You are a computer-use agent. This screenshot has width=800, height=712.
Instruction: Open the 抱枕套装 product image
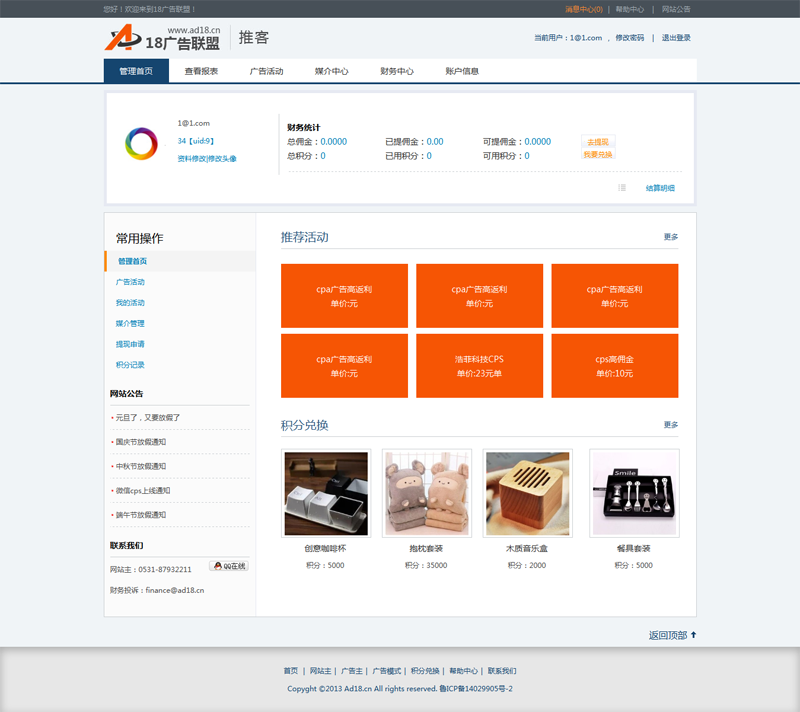(x=426, y=493)
